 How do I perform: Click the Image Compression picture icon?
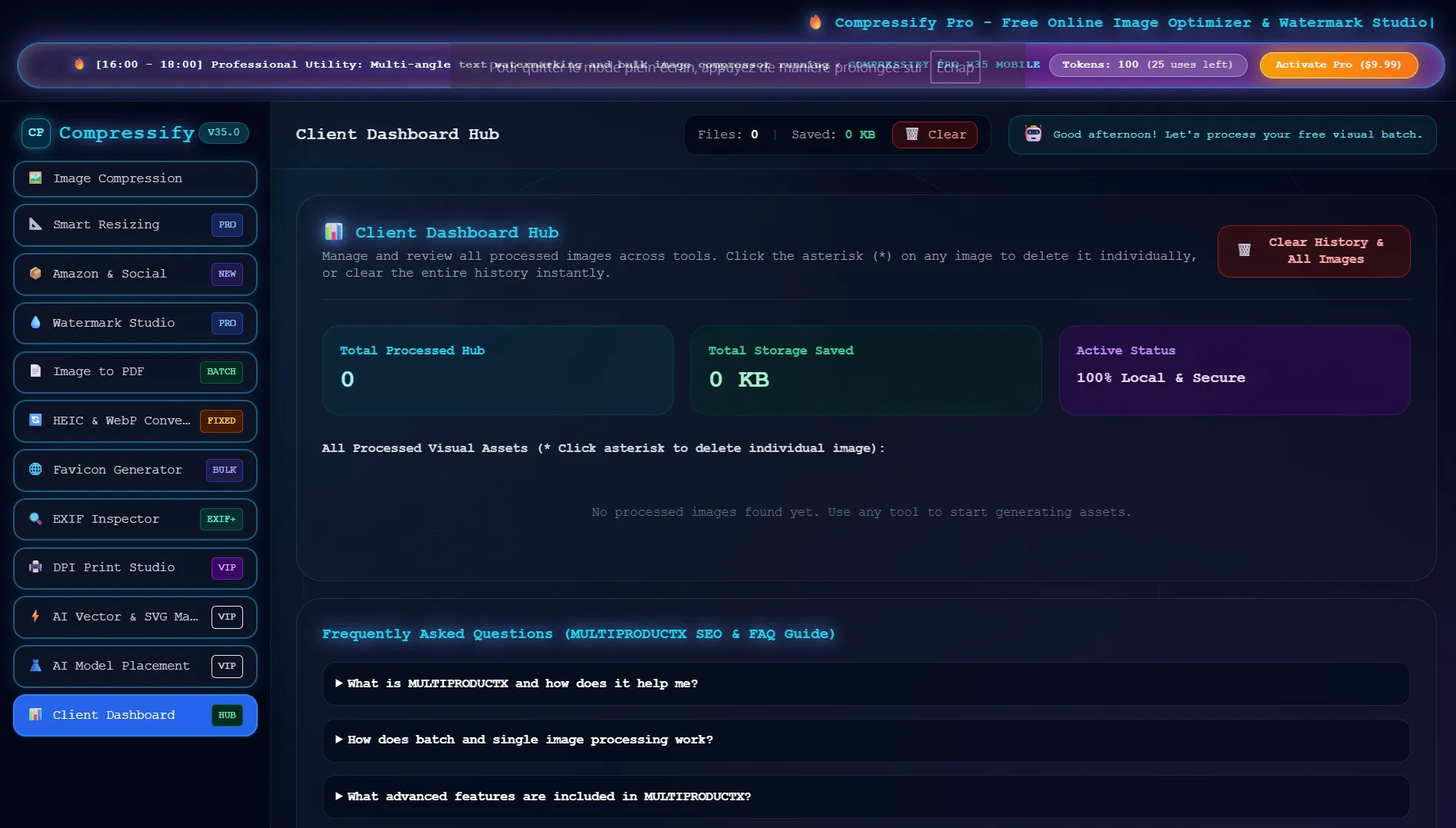coord(35,178)
